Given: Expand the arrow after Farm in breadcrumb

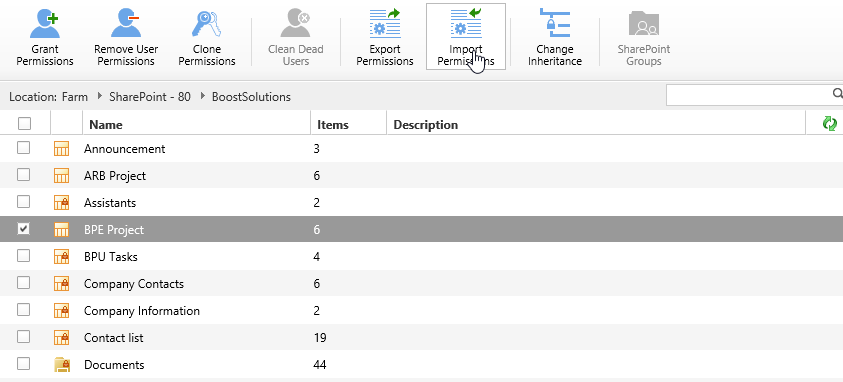Looking at the screenshot, I should [x=99, y=97].
